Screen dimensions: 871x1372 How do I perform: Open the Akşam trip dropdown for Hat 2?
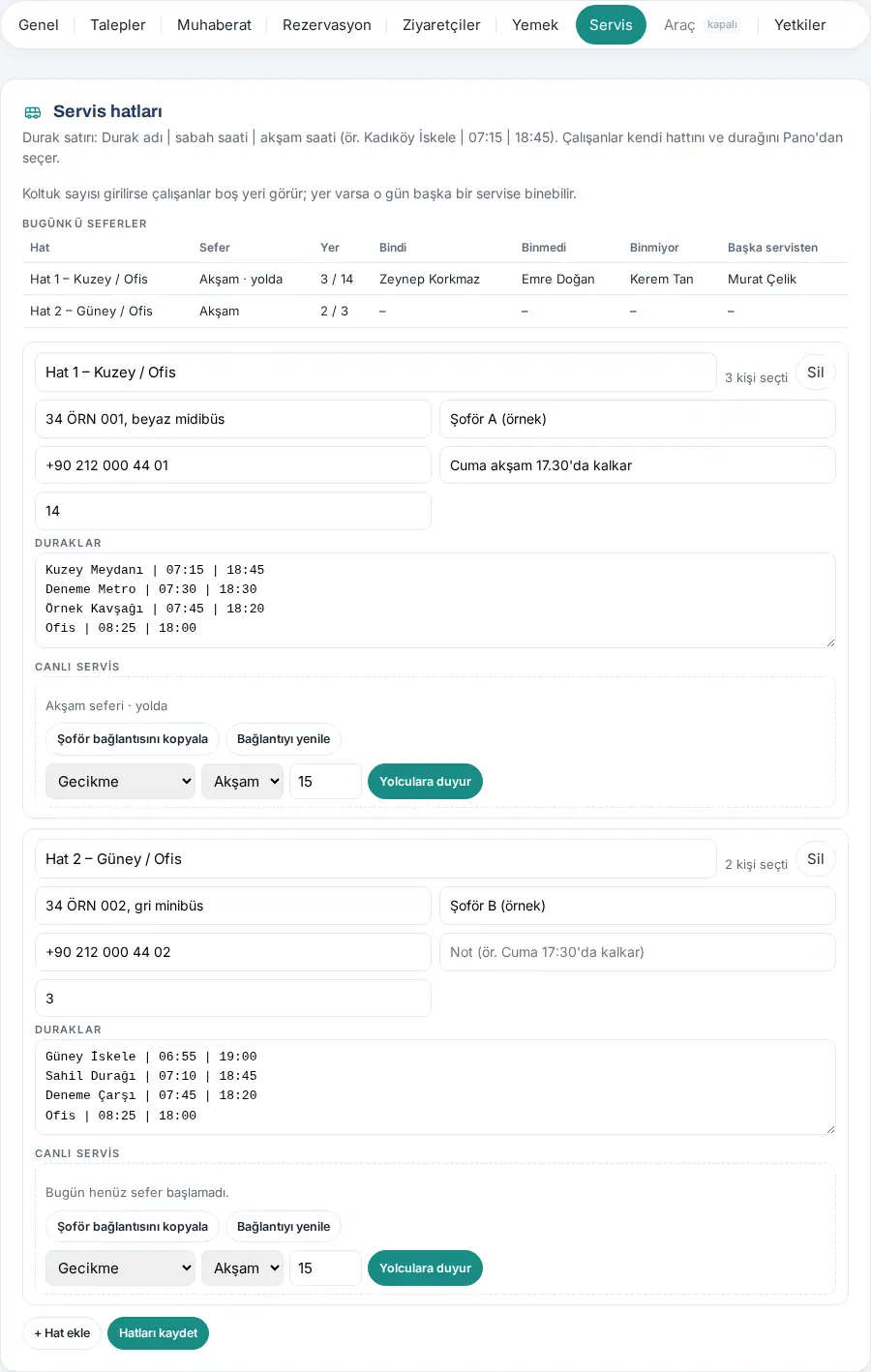tap(242, 1268)
